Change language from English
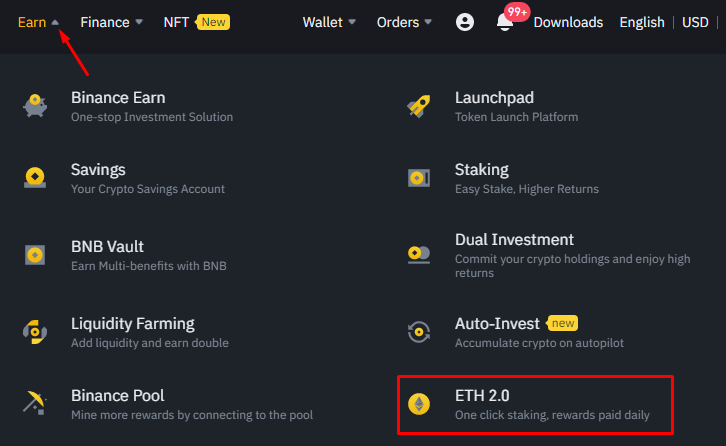 coord(641,22)
